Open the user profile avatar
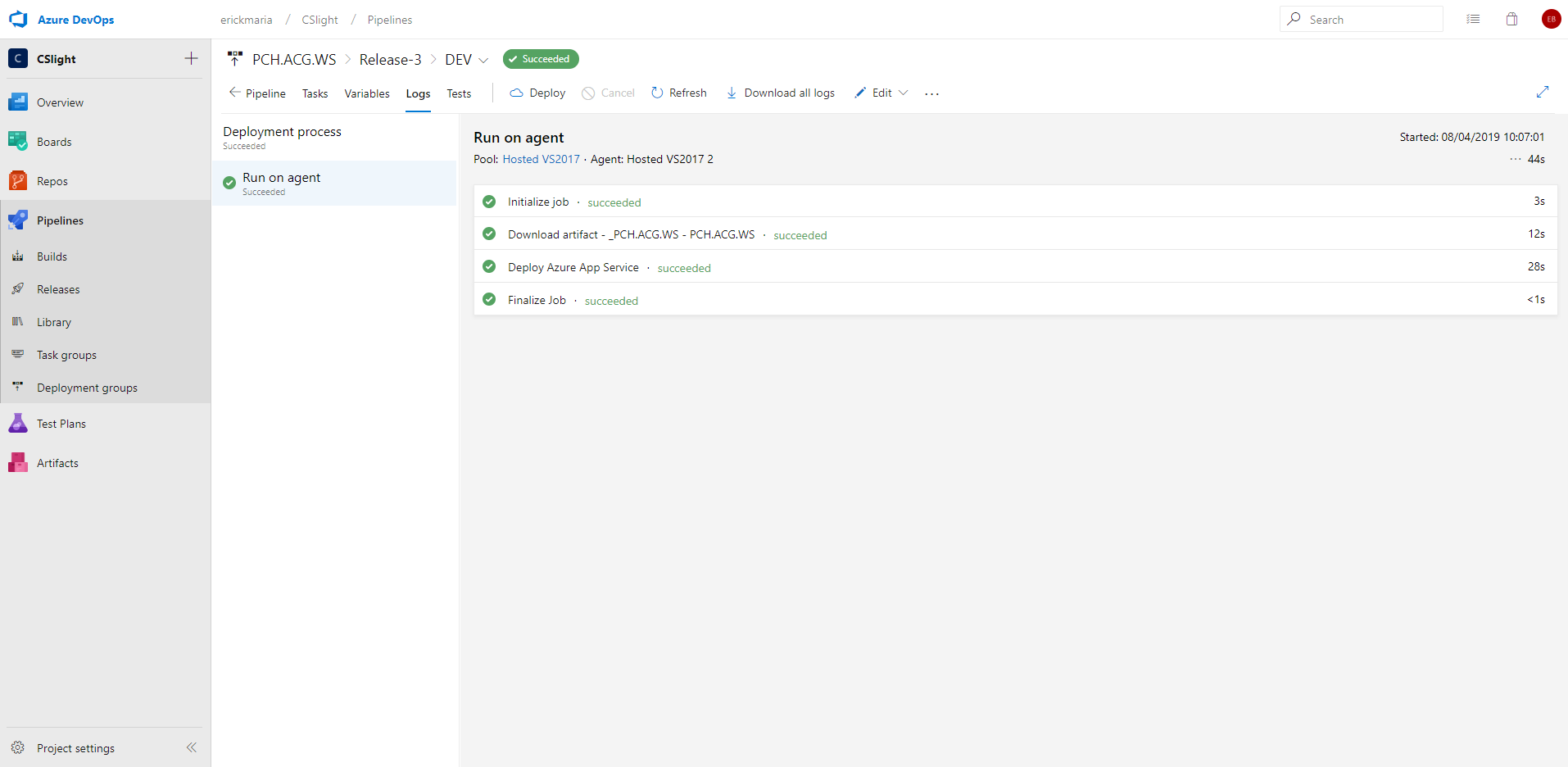This screenshot has width=1568, height=767. point(1551,19)
